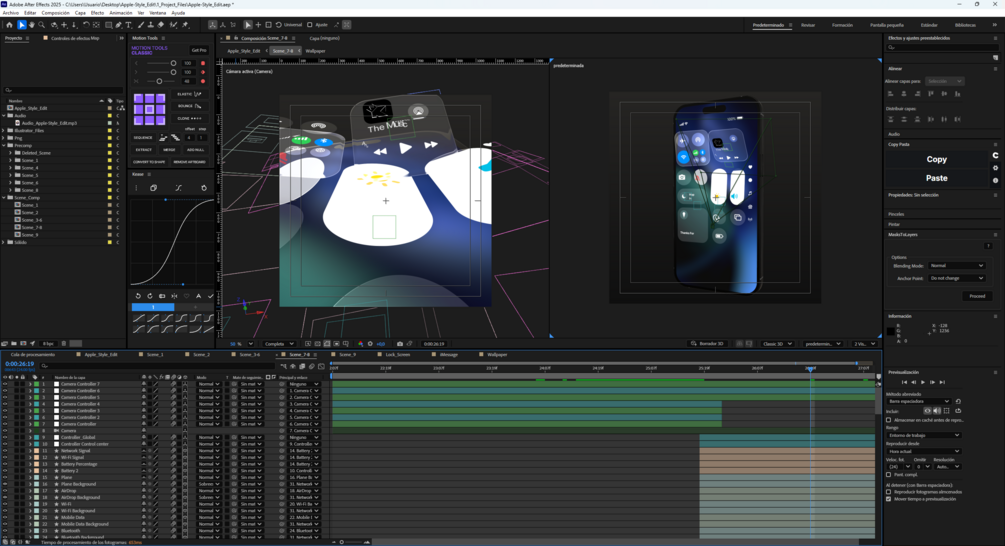The width and height of the screenshot is (1005, 546).
Task: Enable Almacenar en caché antes de reproducir checkbox
Action: click(x=889, y=420)
